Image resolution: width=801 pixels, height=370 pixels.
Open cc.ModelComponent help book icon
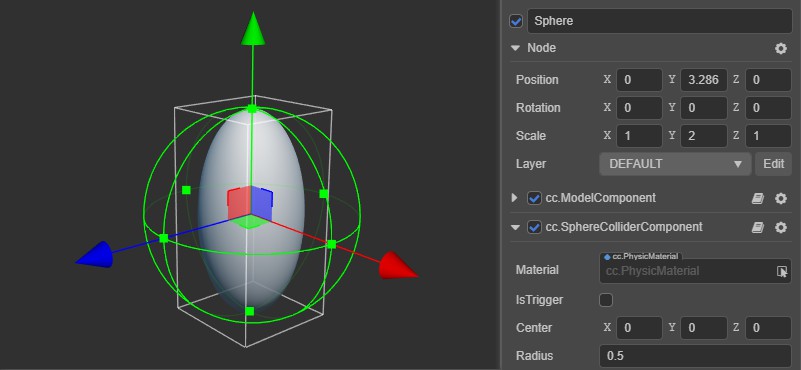pyautogui.click(x=758, y=198)
